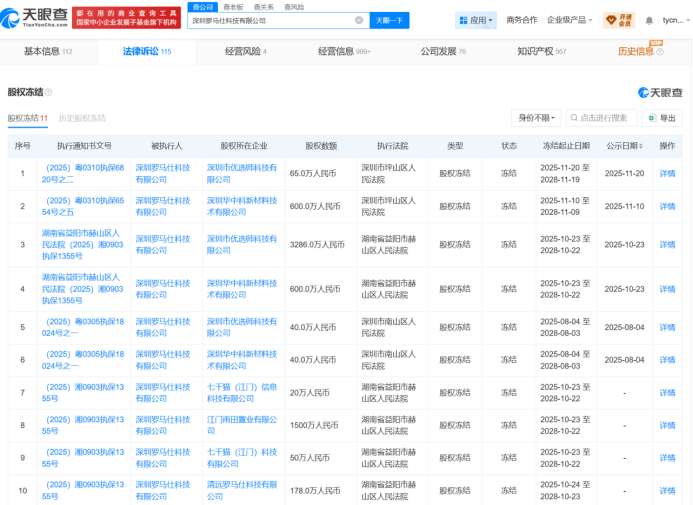693x505 pixels.
Task: Select the 查风险 search tab
Action: tap(294, 7)
